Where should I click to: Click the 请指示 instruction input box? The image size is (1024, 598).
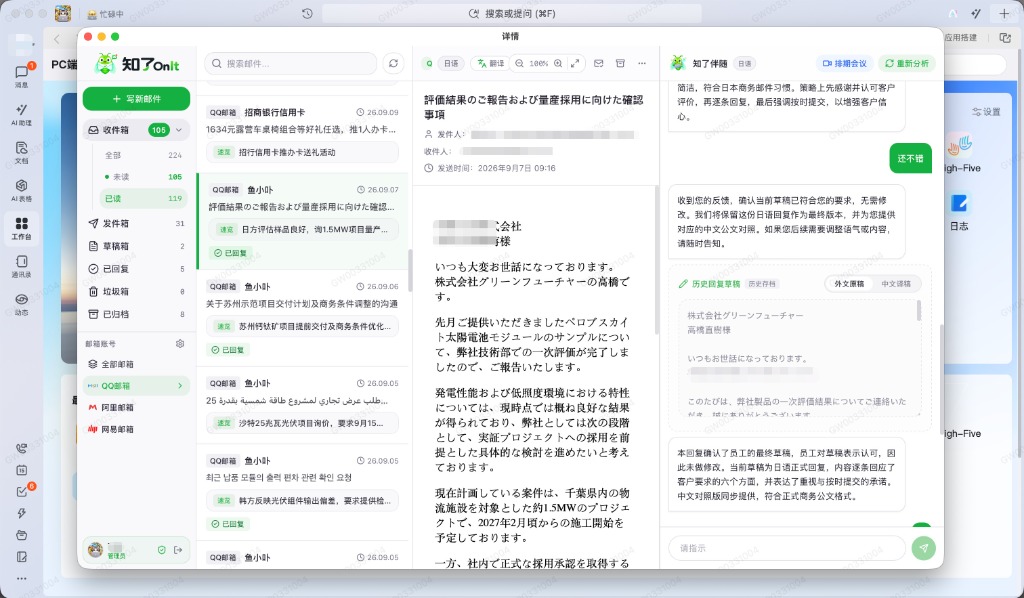(x=786, y=548)
